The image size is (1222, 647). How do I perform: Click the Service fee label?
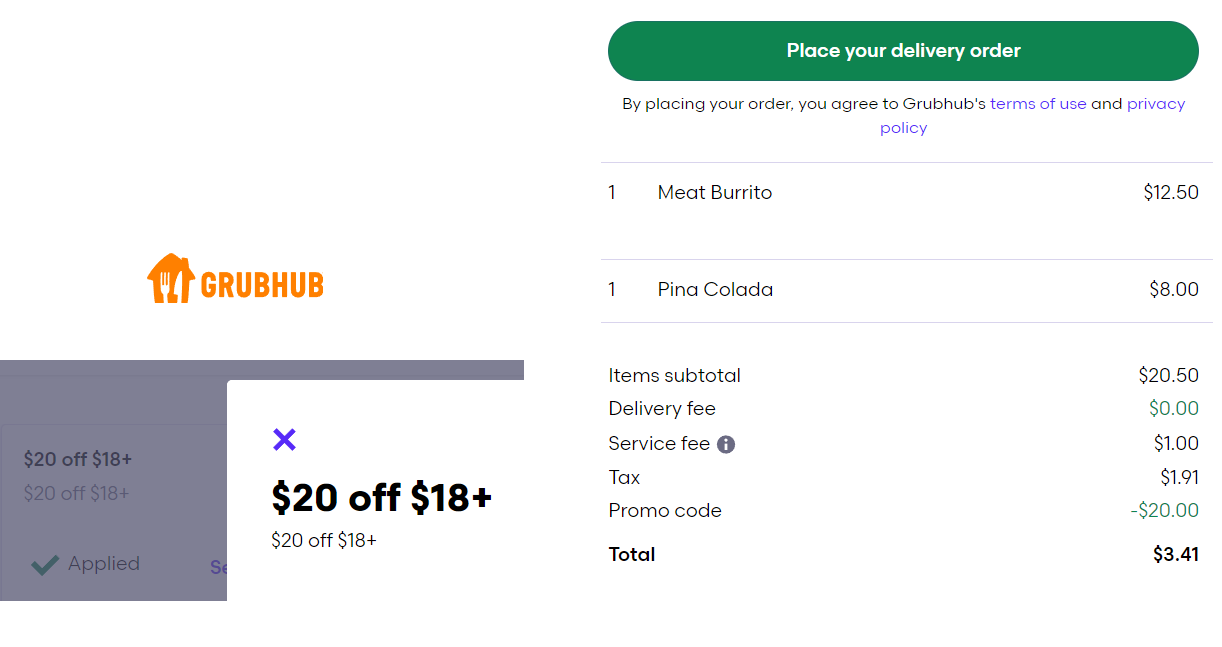click(659, 444)
